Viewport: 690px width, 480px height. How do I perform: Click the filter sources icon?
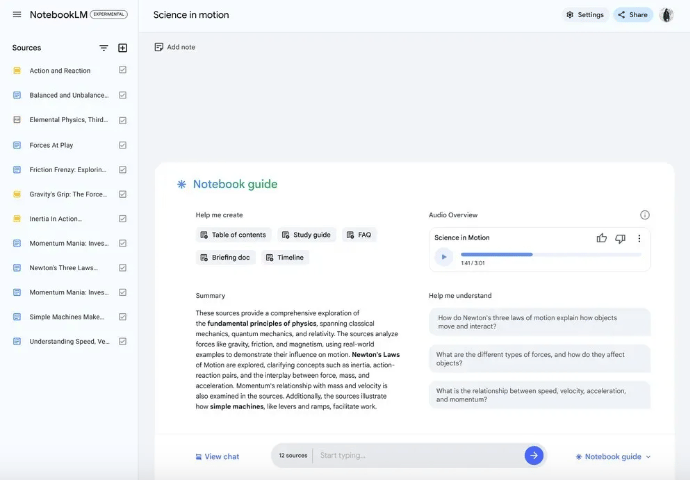[103, 48]
